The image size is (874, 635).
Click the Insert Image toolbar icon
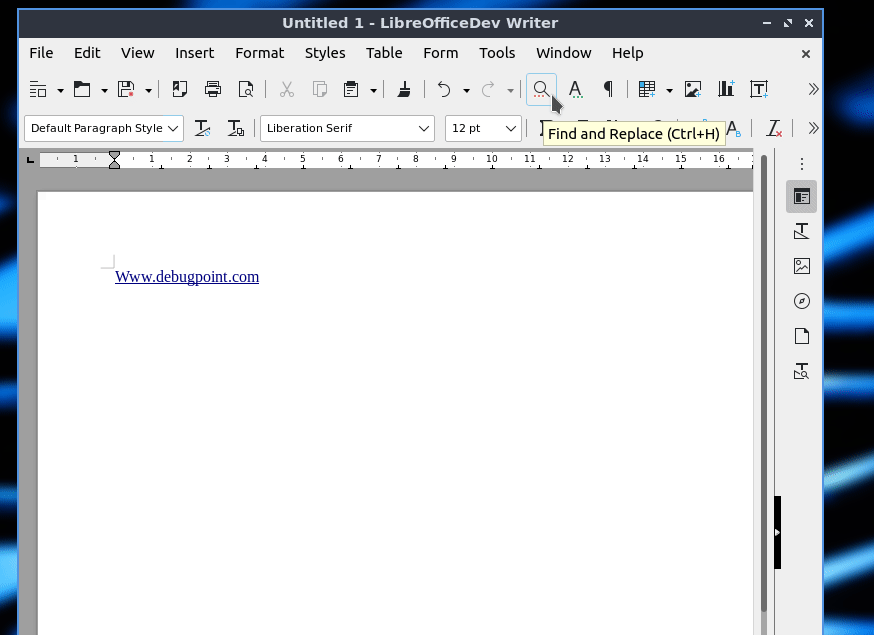pyautogui.click(x=693, y=89)
